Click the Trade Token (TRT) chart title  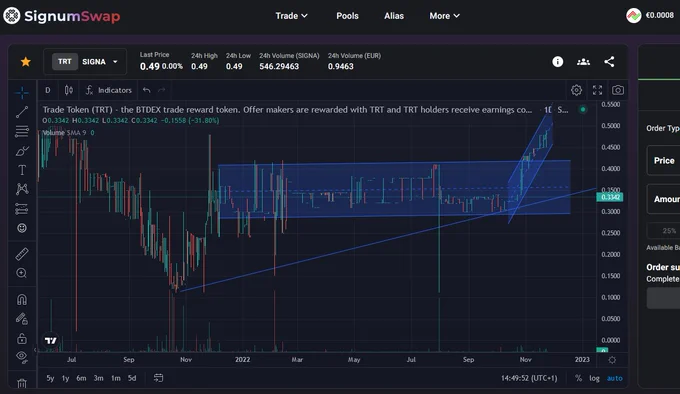(x=287, y=110)
